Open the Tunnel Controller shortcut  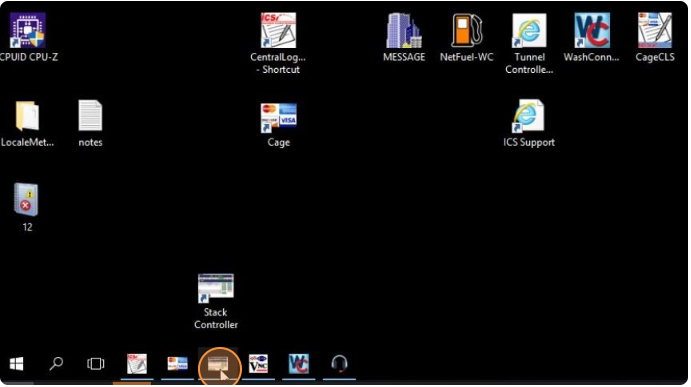(x=529, y=30)
